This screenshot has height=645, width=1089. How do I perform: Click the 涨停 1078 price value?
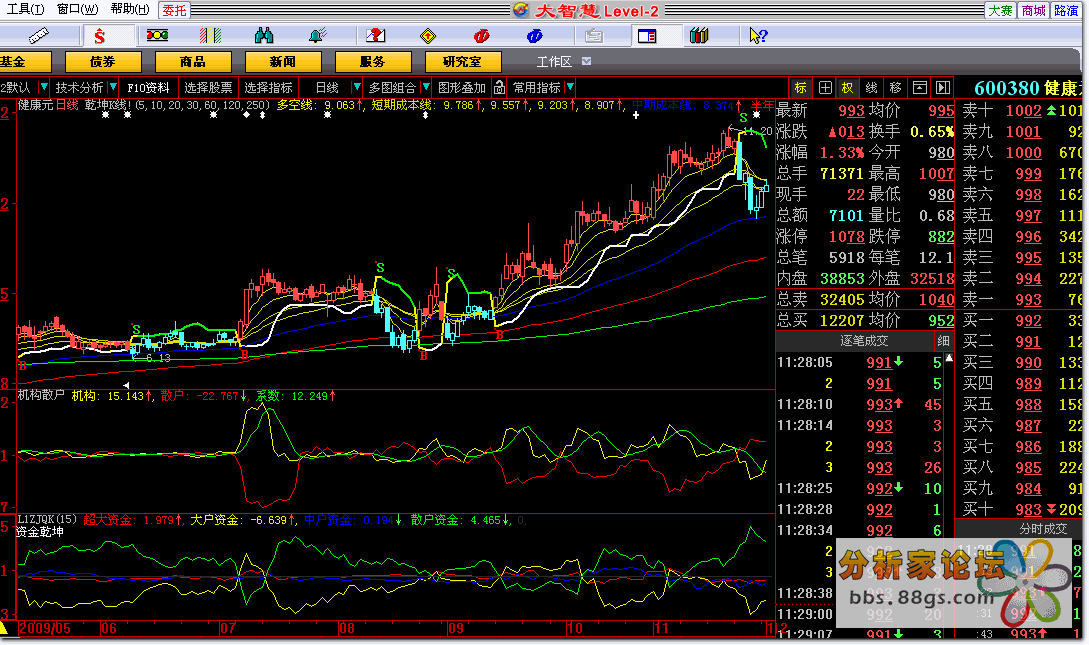point(846,237)
